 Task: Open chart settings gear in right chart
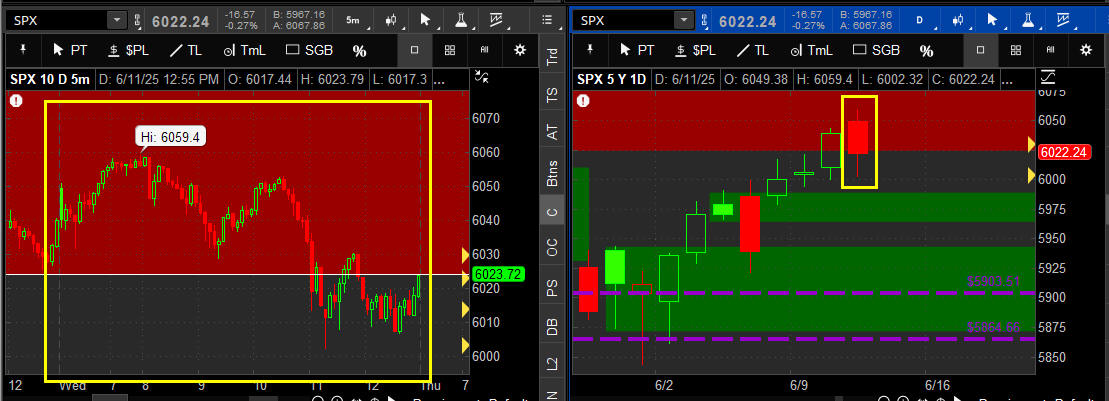(x=1086, y=50)
